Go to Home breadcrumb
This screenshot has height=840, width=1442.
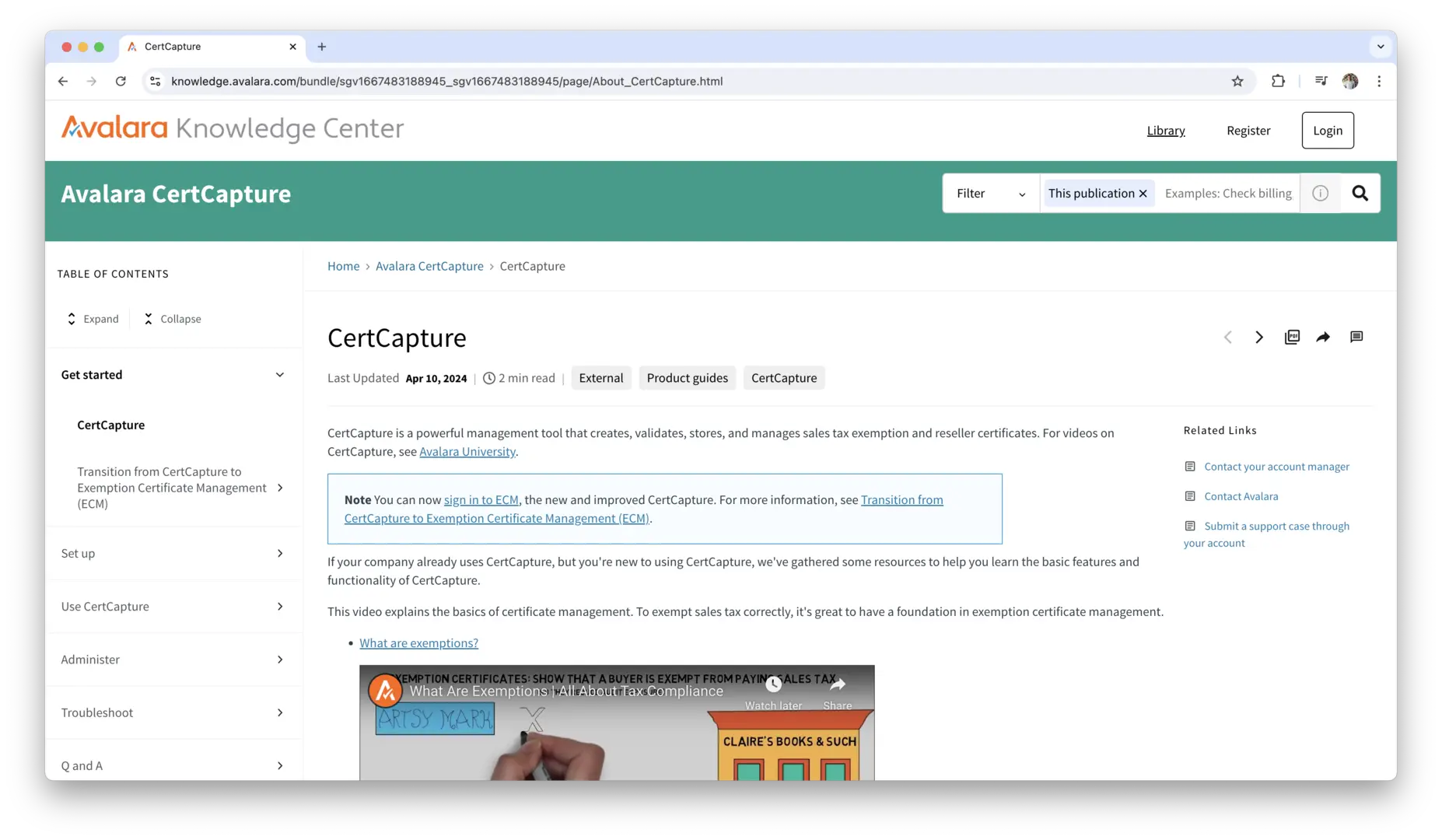pos(343,266)
